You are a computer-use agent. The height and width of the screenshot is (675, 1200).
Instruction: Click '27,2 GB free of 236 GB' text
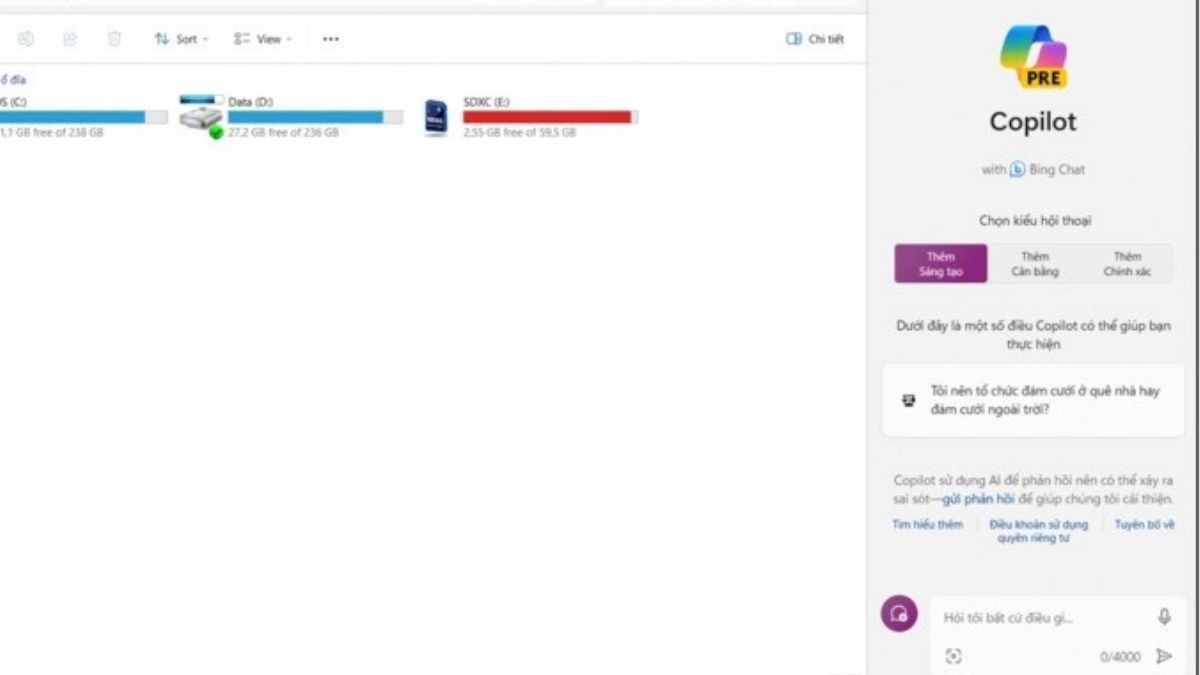[283, 132]
